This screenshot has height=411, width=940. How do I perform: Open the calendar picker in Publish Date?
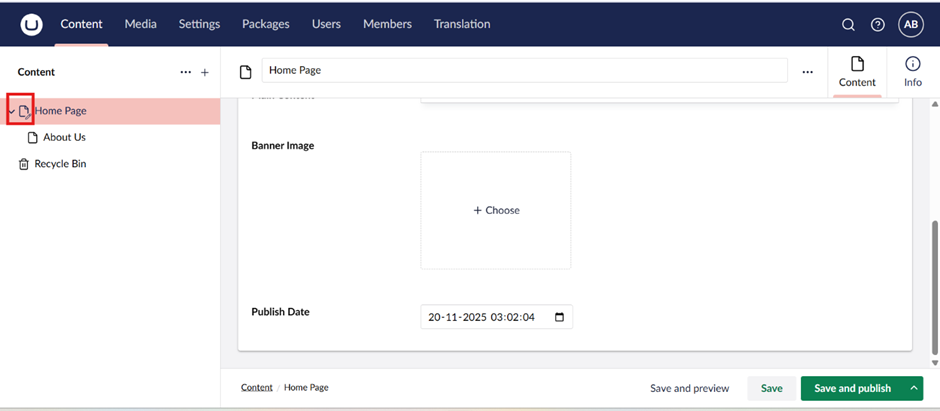pos(559,317)
